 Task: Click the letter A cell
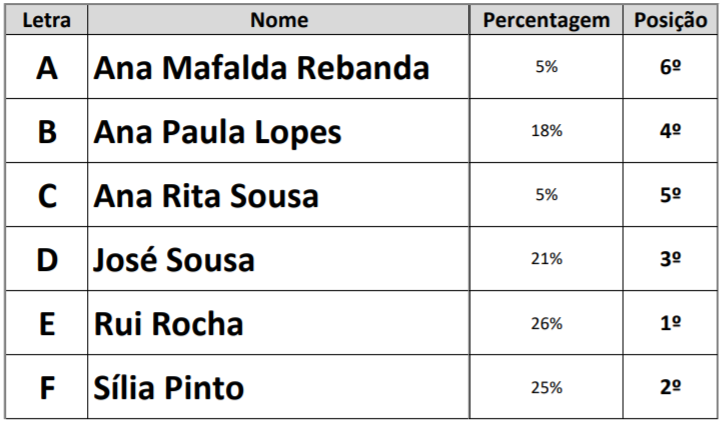[46, 68]
